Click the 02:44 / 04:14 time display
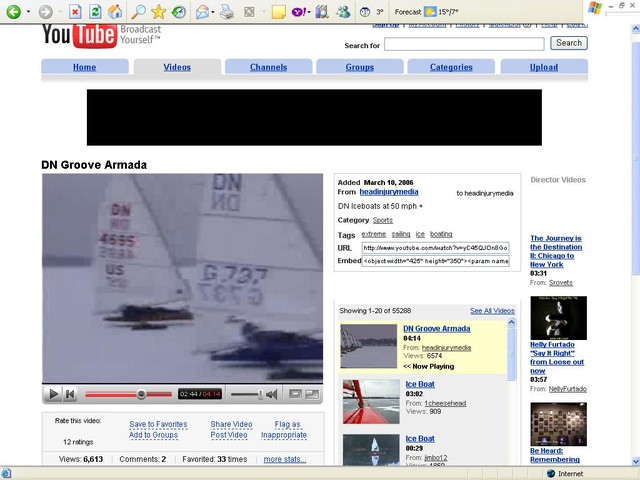 pos(200,394)
